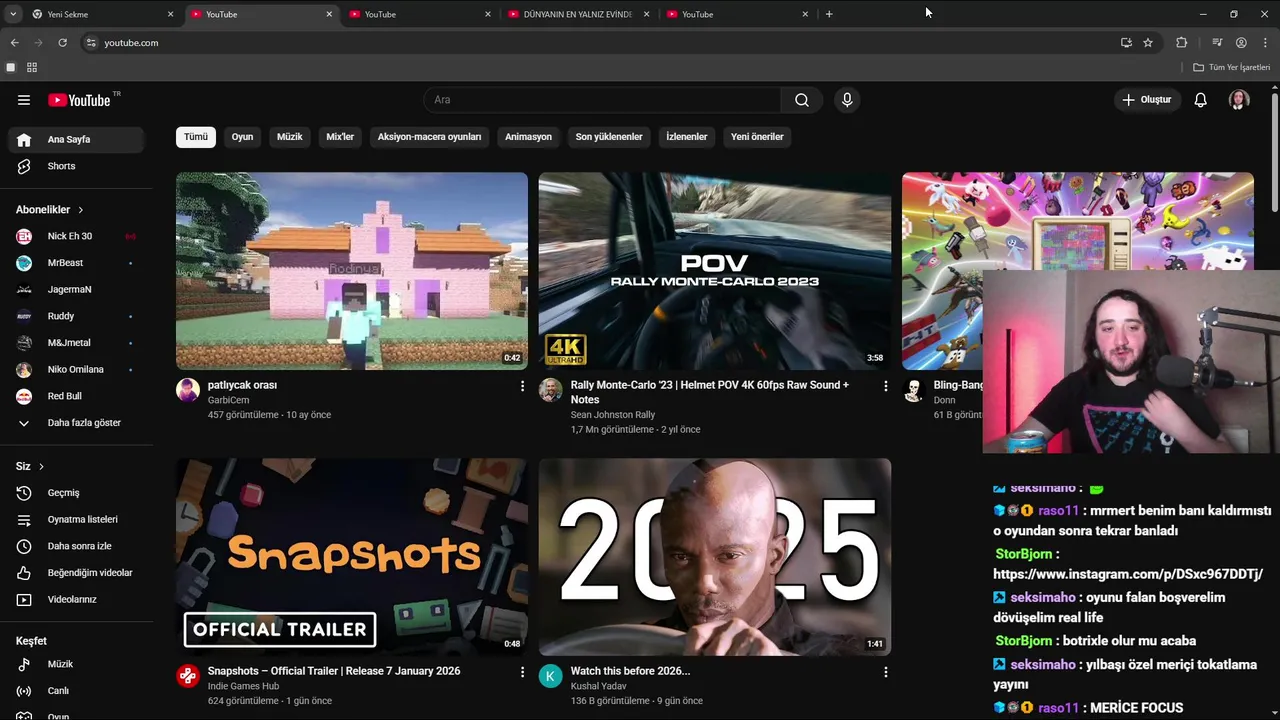Open Tüm Yer İşaretleri bookmarks folder
1280x720 pixels.
click(1232, 67)
